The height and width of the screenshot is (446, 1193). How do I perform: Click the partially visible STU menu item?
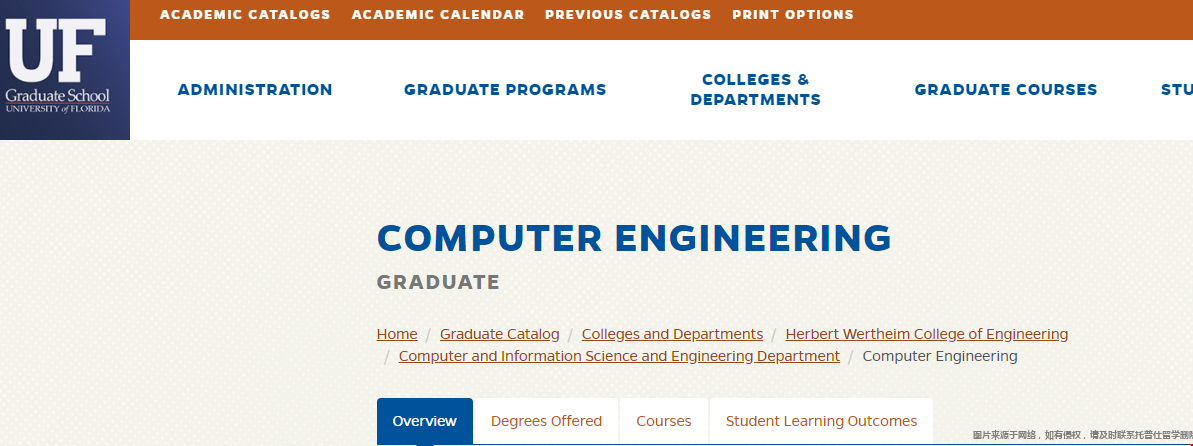(x=1176, y=90)
